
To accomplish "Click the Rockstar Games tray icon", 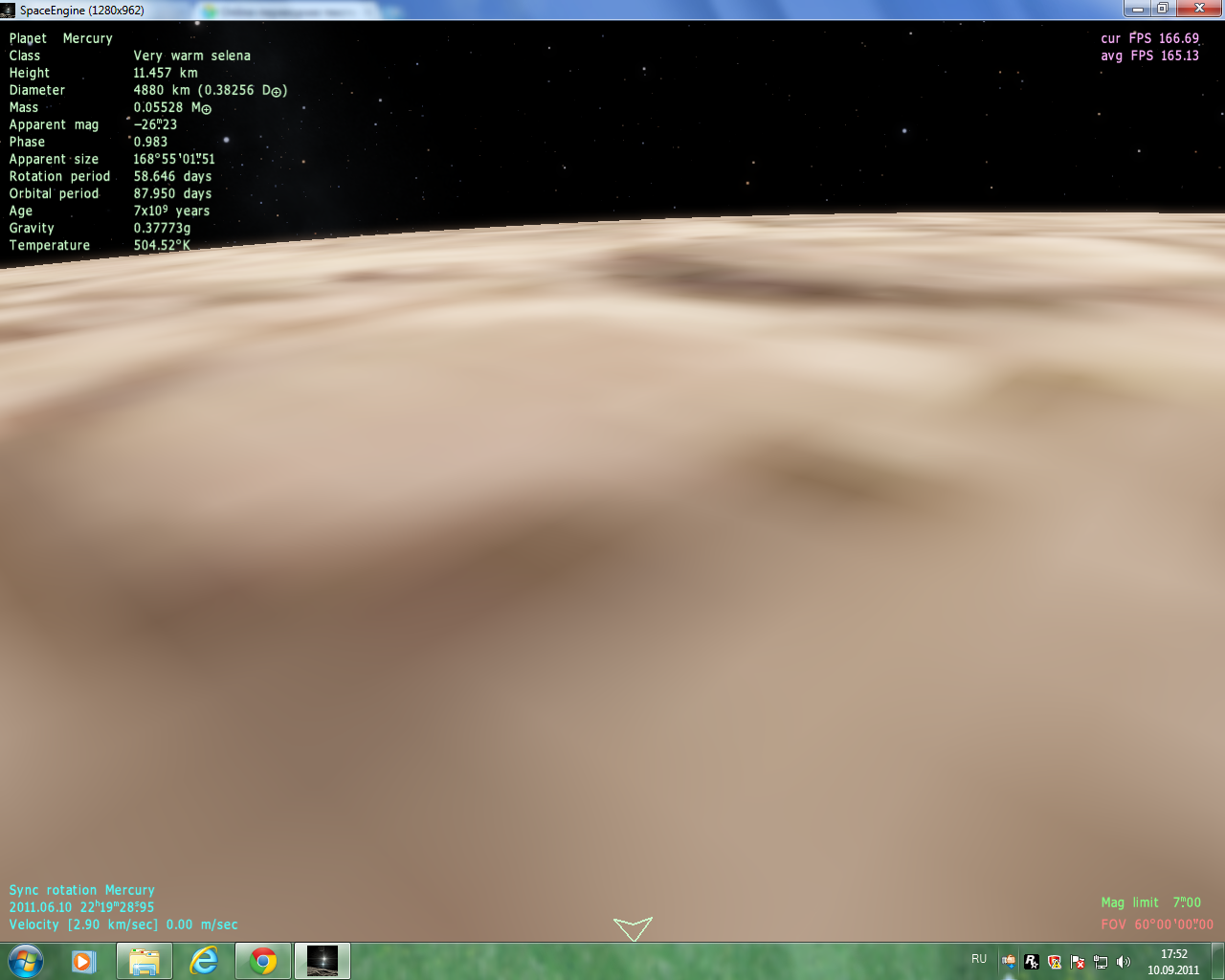I will click(1032, 962).
